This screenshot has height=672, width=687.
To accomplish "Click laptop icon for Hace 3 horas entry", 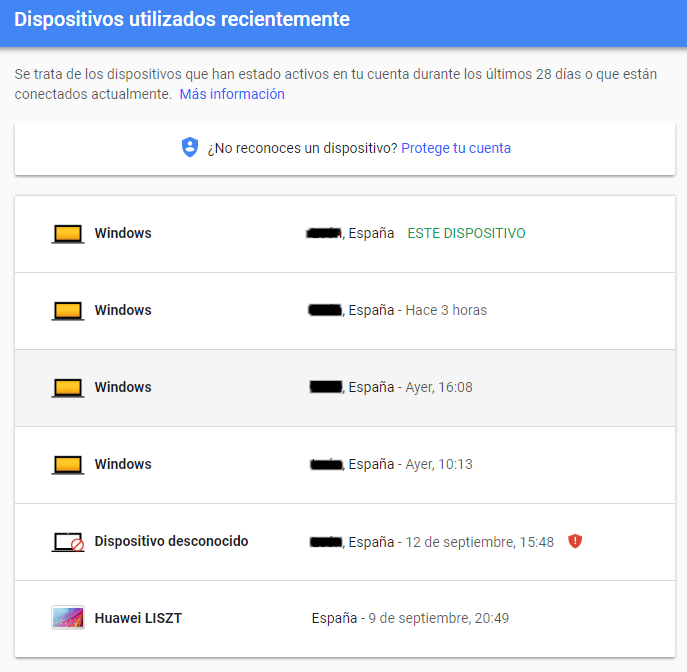I will tap(67, 311).
